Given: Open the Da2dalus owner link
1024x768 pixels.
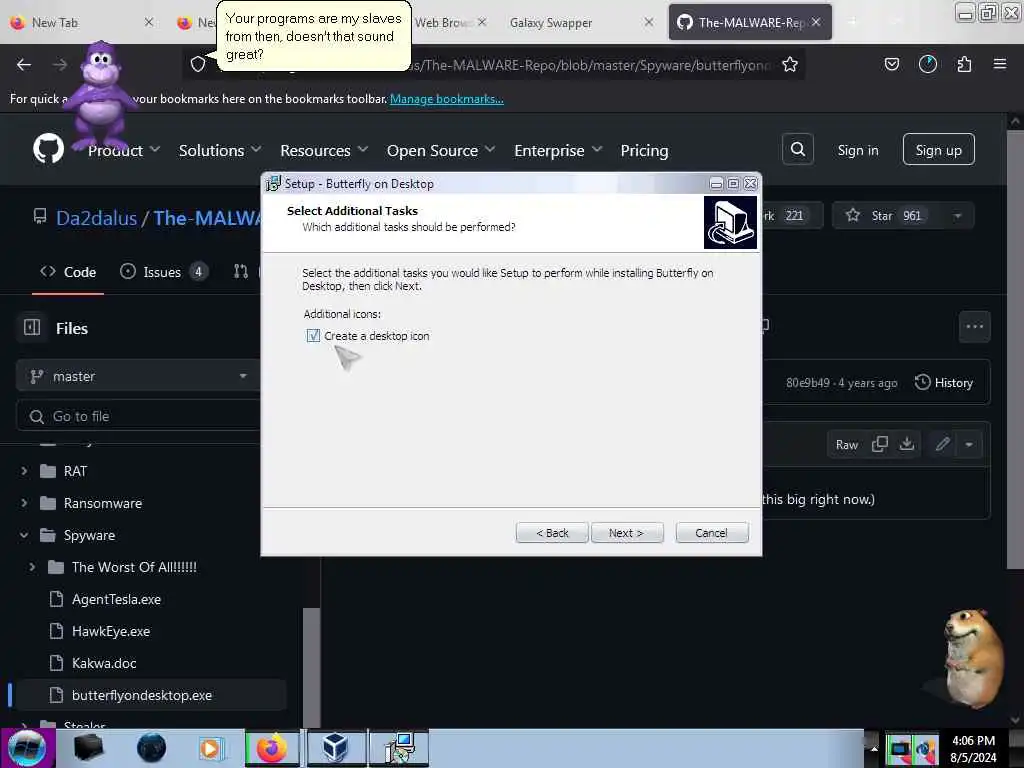Looking at the screenshot, I should [96, 217].
